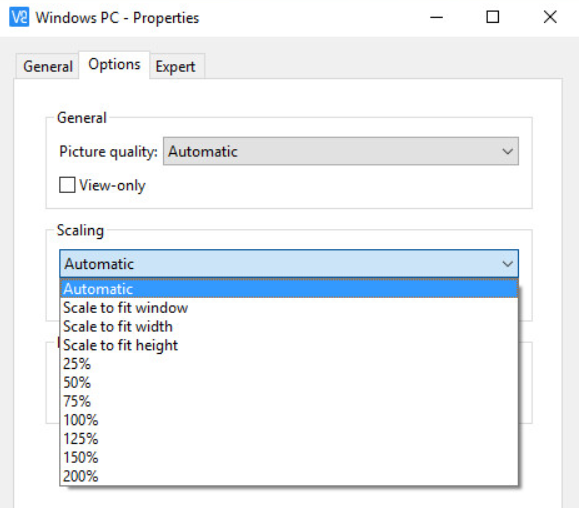
Task: Switch to the General tab
Action: coord(48,66)
